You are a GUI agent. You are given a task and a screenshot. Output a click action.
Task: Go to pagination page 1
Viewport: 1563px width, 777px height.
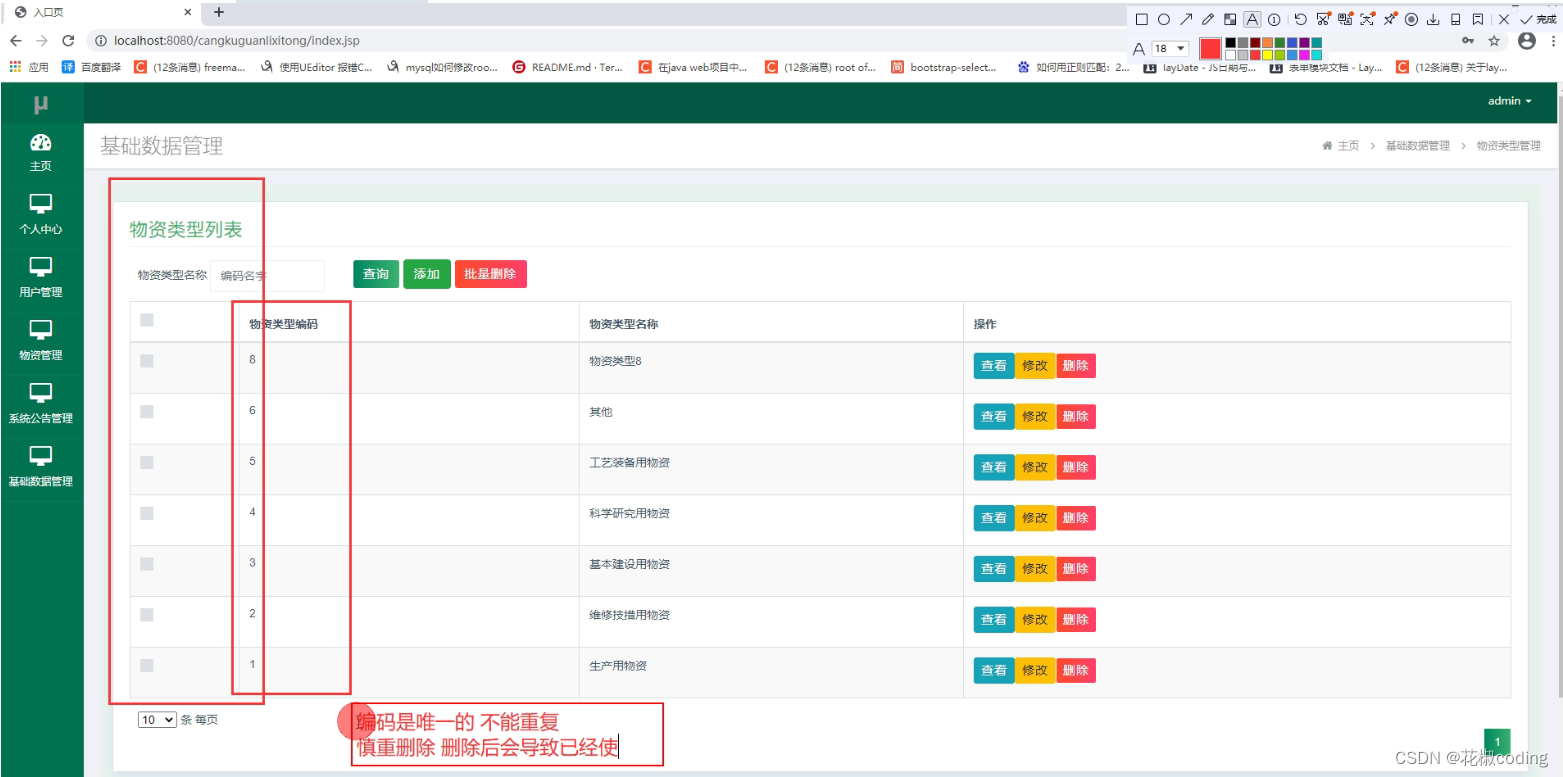coord(1497,742)
